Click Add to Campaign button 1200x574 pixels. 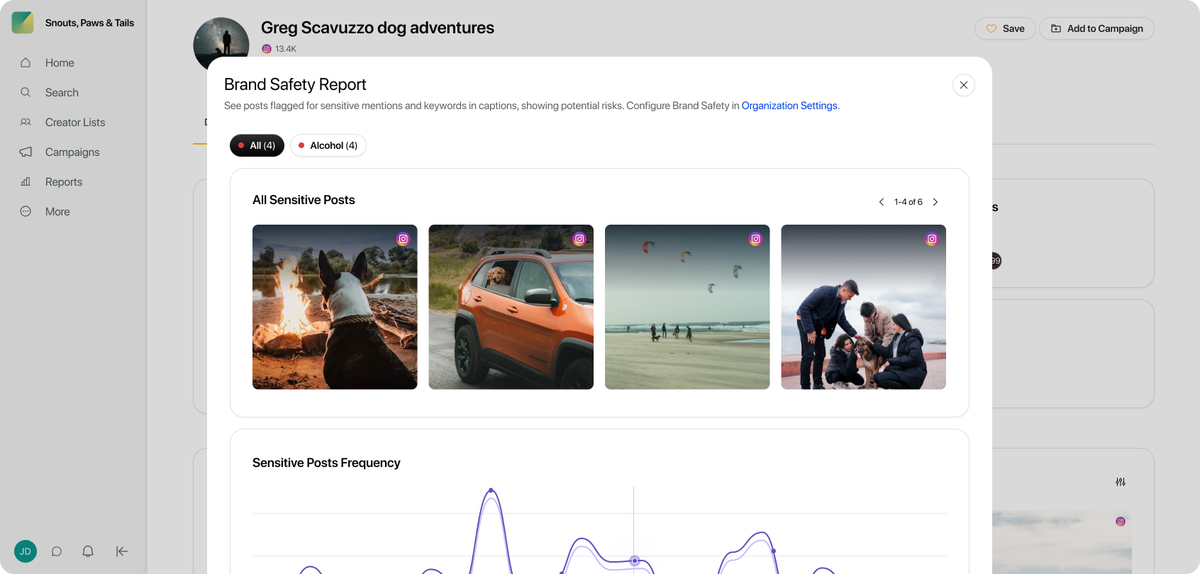tap(1096, 29)
